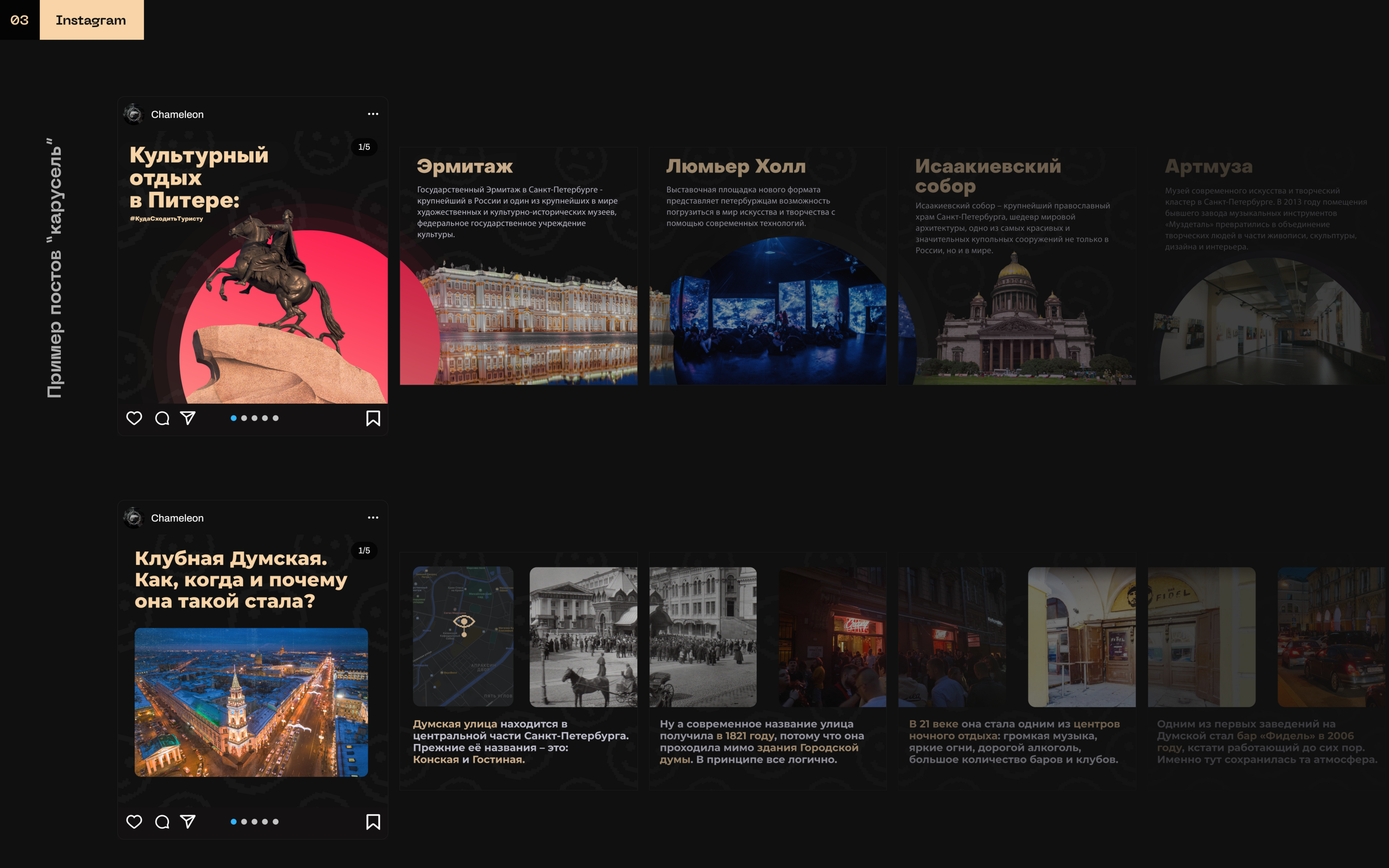Click Chameleon avatar on the top post

coord(134,114)
